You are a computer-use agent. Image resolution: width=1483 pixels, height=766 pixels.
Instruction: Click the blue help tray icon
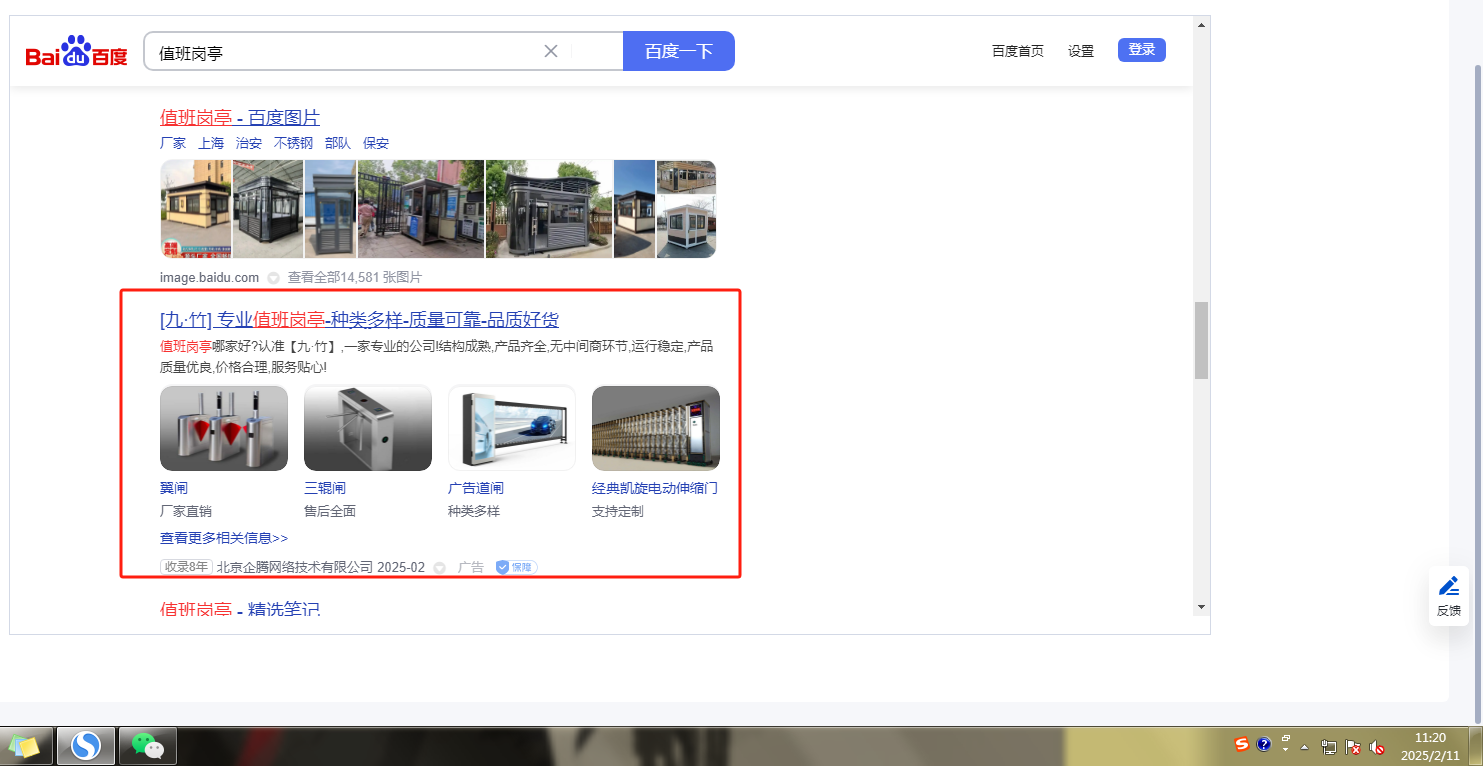[x=1264, y=745]
